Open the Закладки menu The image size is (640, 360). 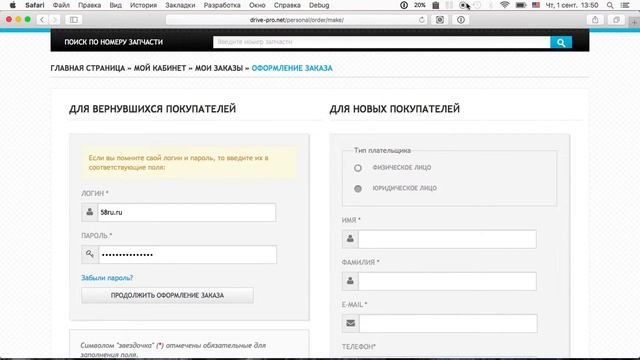180,5
